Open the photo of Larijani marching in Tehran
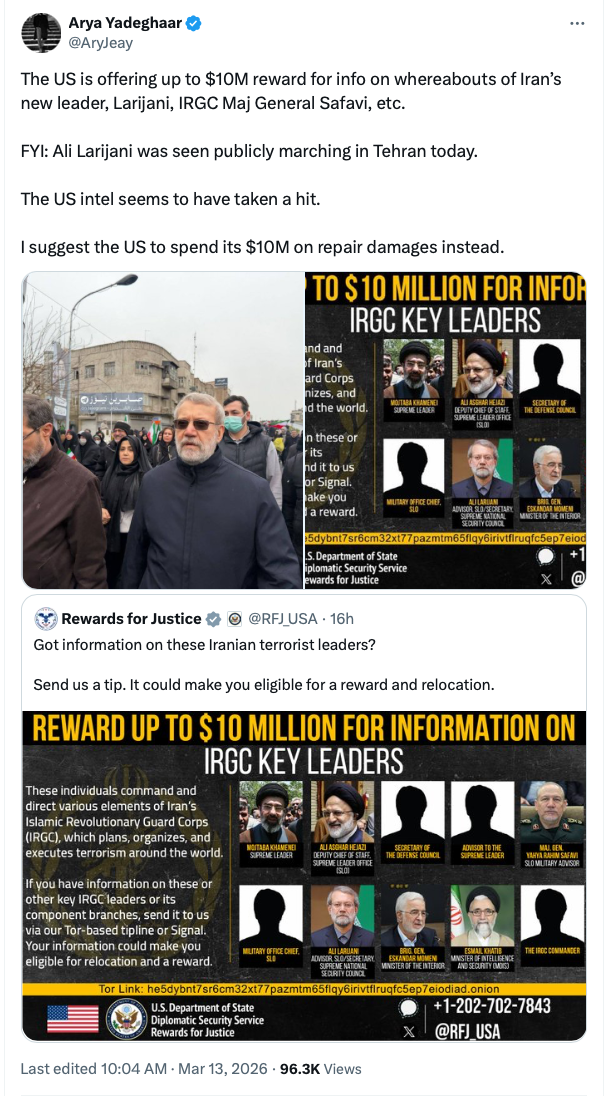604x1096 pixels. point(163,430)
